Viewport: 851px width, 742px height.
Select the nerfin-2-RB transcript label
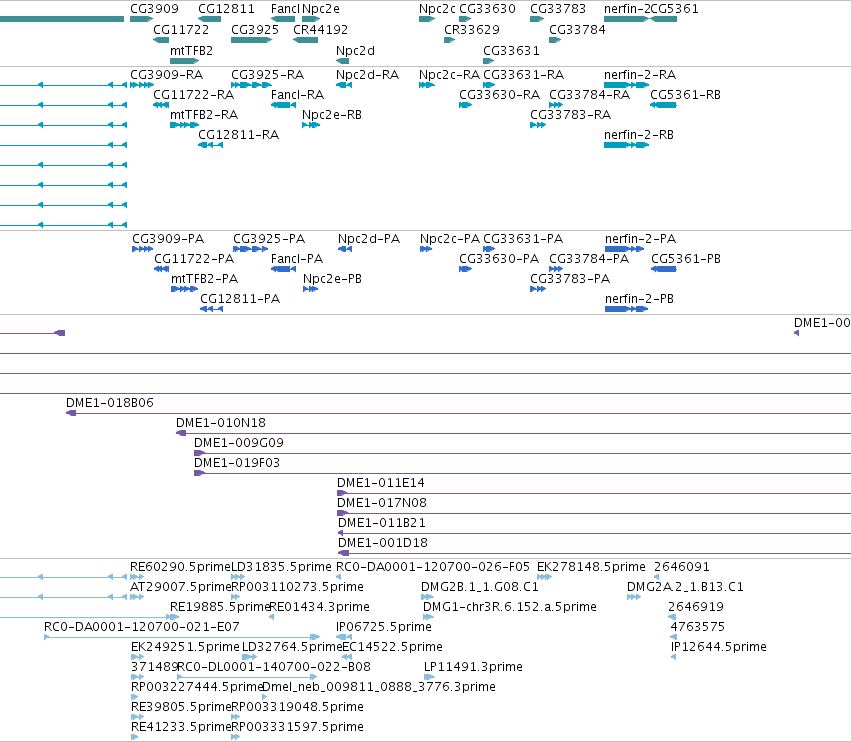coord(639,135)
